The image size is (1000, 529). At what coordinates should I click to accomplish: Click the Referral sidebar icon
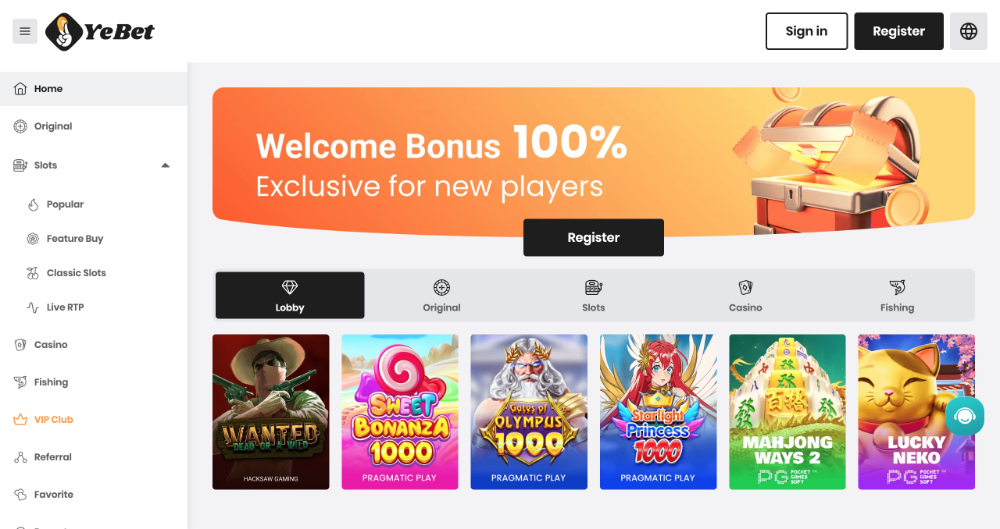pyautogui.click(x=20, y=457)
